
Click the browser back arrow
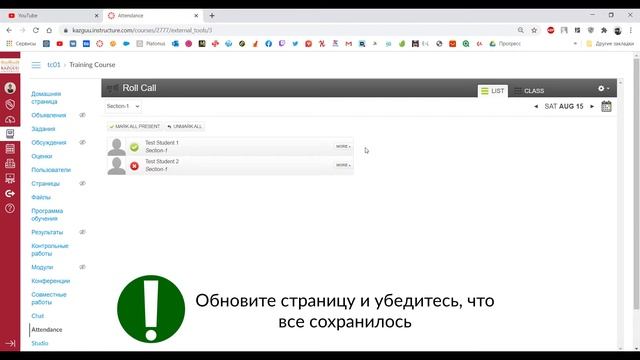[x=9, y=30]
